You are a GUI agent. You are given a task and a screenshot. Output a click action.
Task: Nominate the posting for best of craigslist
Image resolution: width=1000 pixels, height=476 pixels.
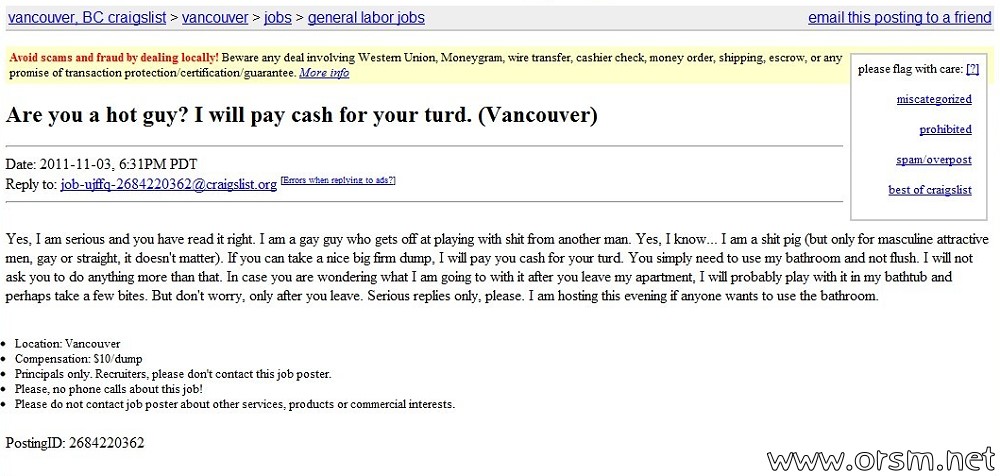click(x=930, y=190)
